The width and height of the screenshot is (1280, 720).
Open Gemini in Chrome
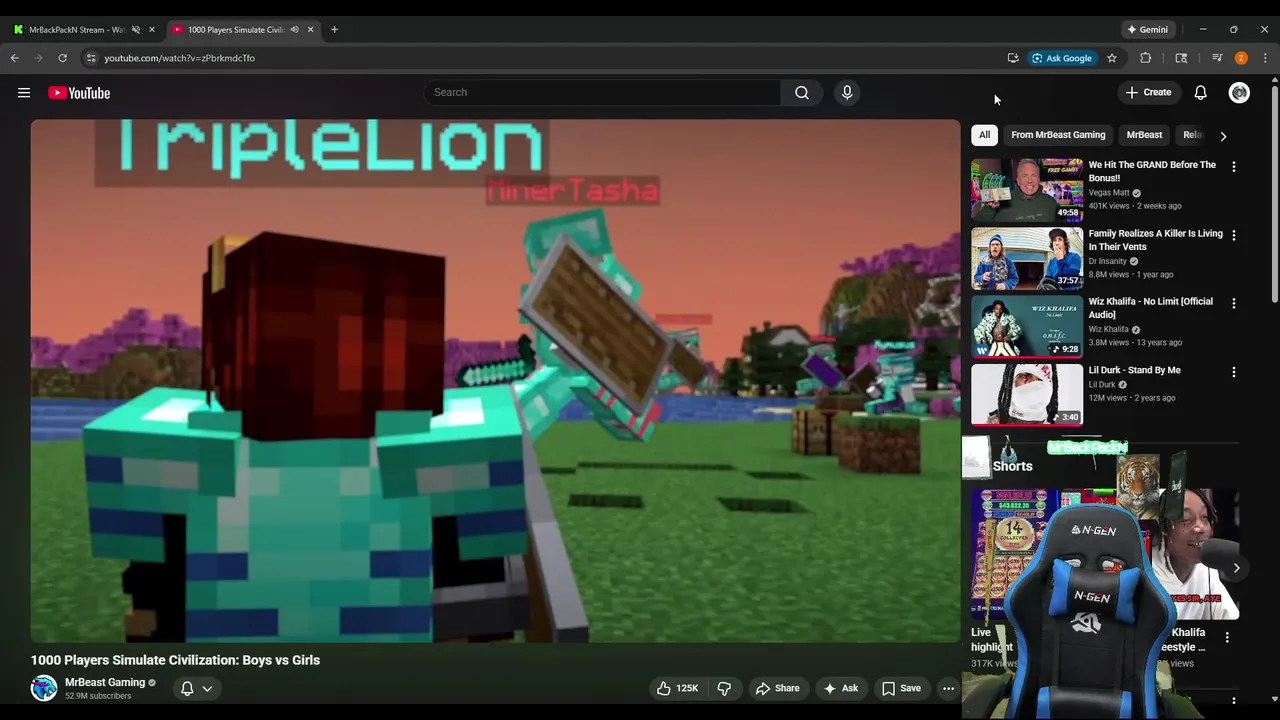click(1147, 30)
